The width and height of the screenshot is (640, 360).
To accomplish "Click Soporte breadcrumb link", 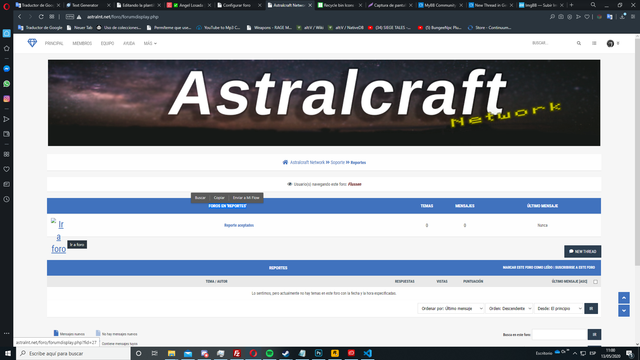I will coord(338,162).
